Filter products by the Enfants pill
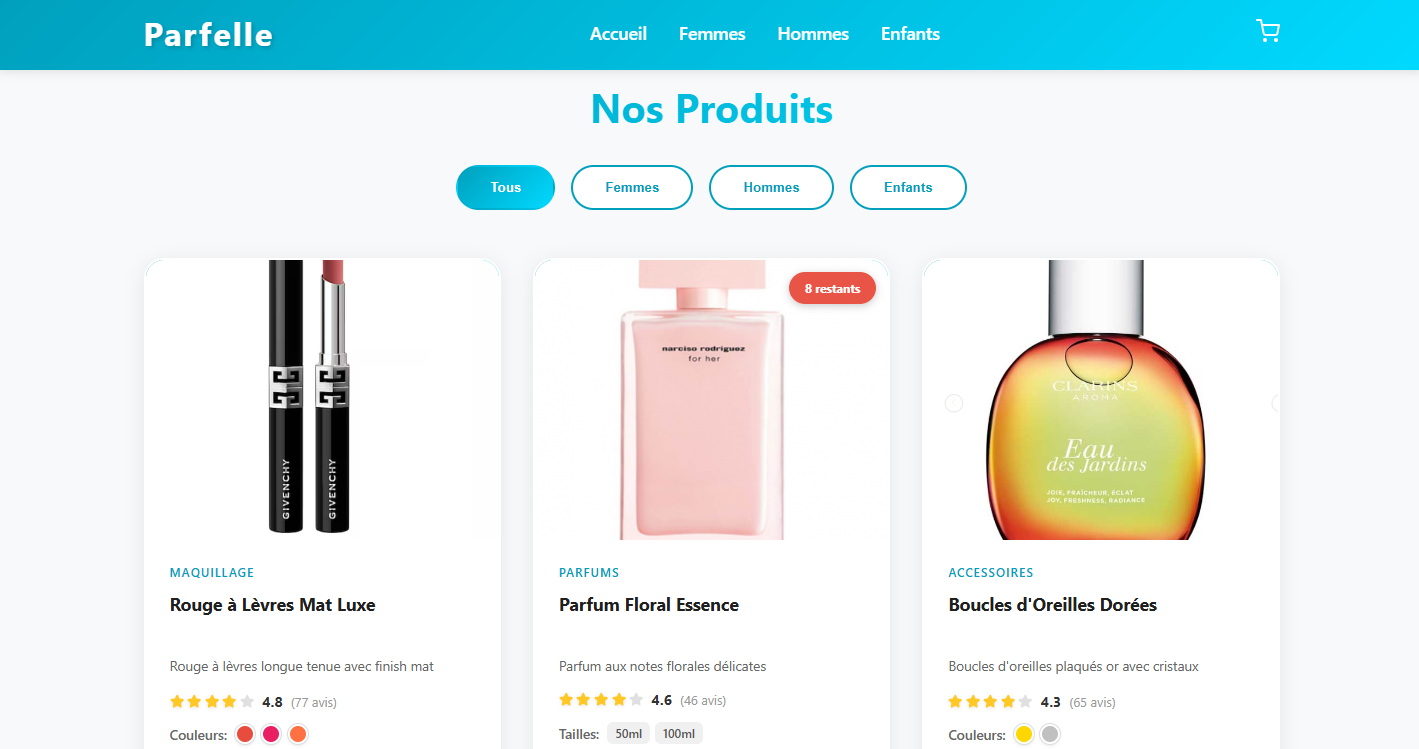This screenshot has height=749, width=1419. tap(908, 187)
